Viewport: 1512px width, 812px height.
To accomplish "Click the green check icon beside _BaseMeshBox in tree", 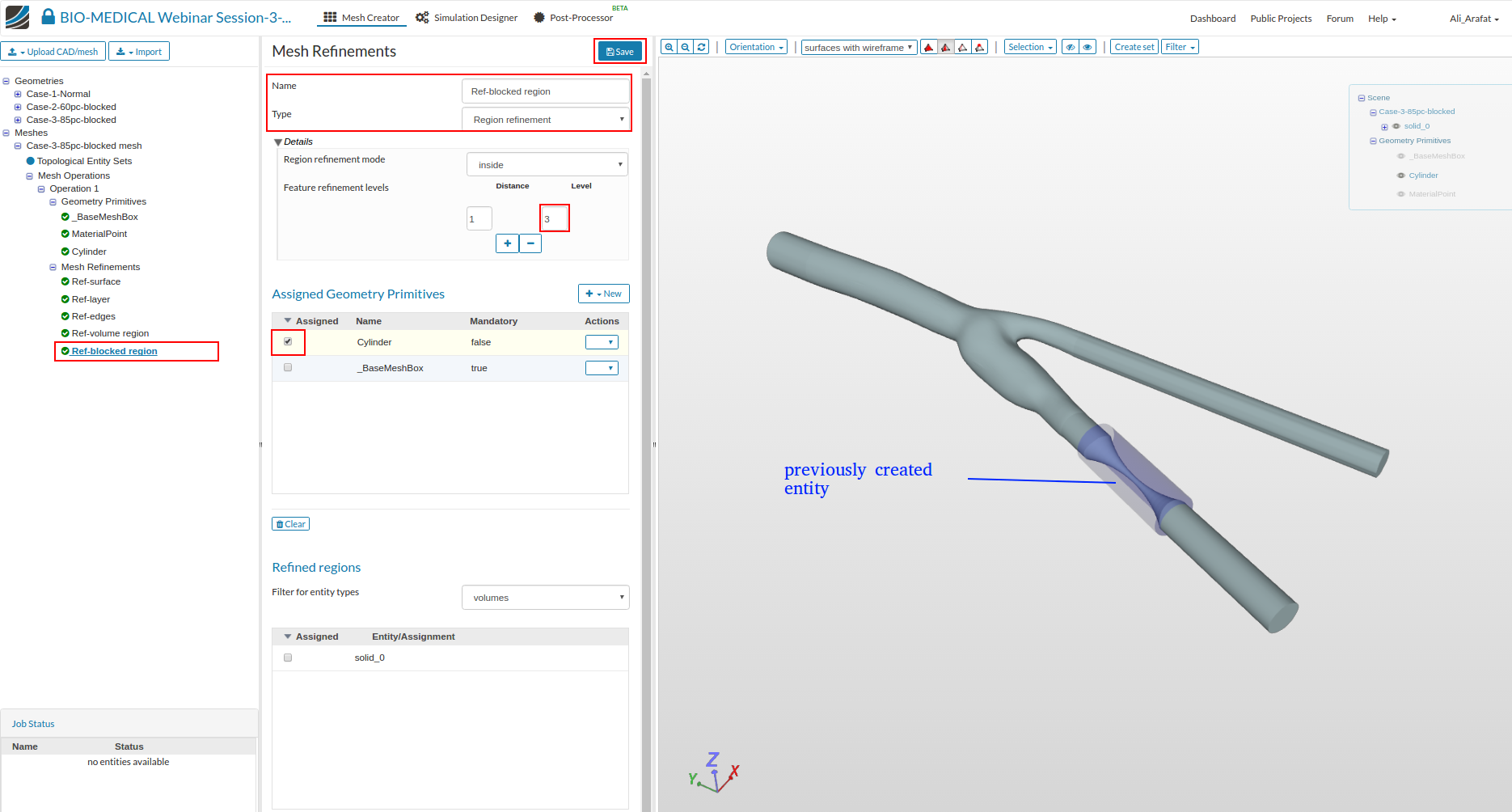I will point(65,217).
